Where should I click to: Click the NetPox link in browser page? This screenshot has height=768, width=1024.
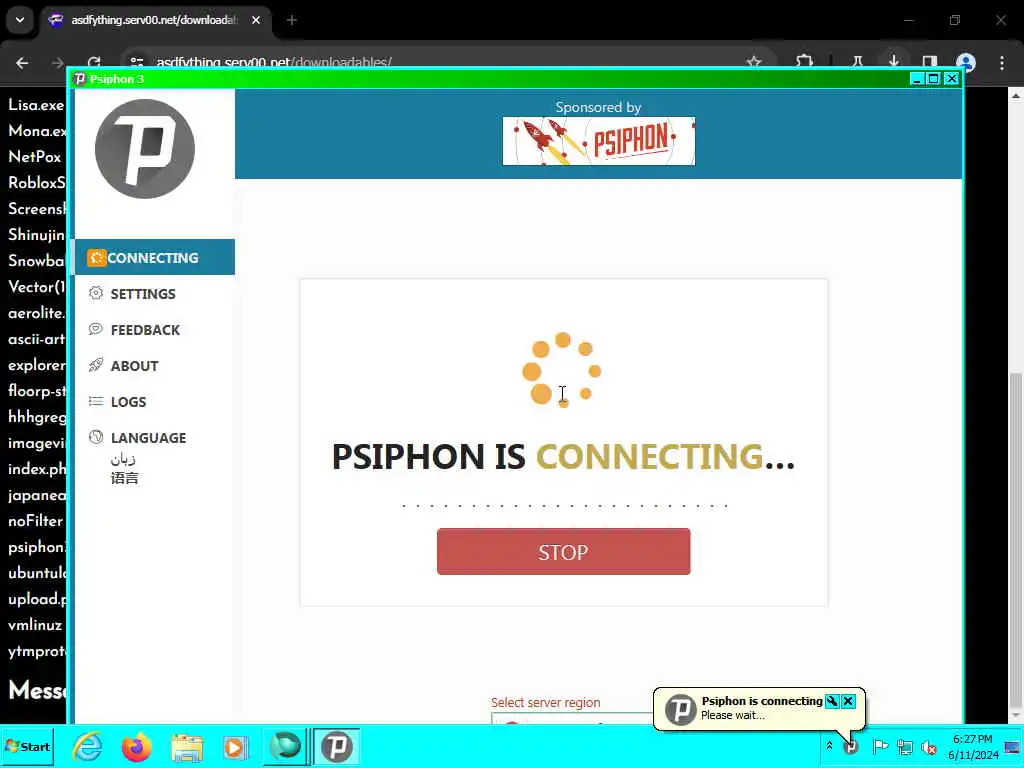click(35, 157)
